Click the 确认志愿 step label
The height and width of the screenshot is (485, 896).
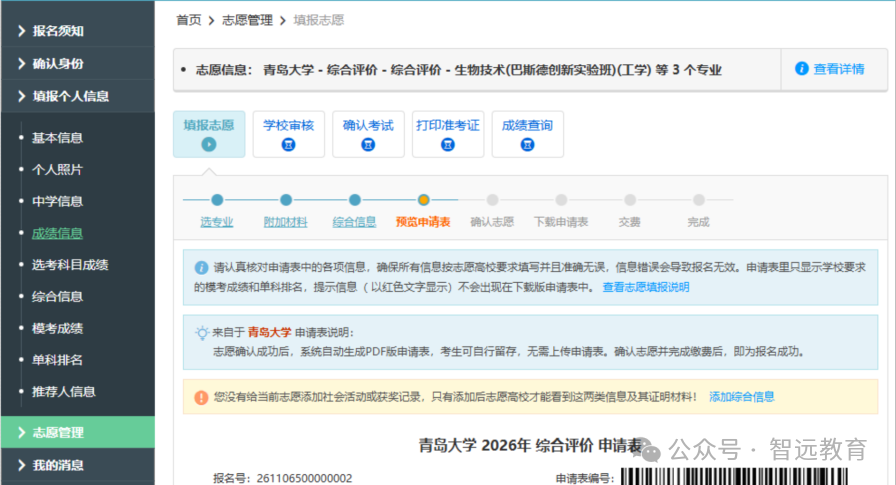click(492, 222)
